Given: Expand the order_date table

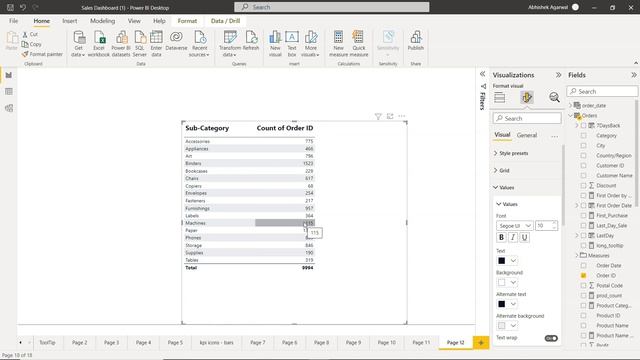Looking at the screenshot, I should (x=571, y=105).
